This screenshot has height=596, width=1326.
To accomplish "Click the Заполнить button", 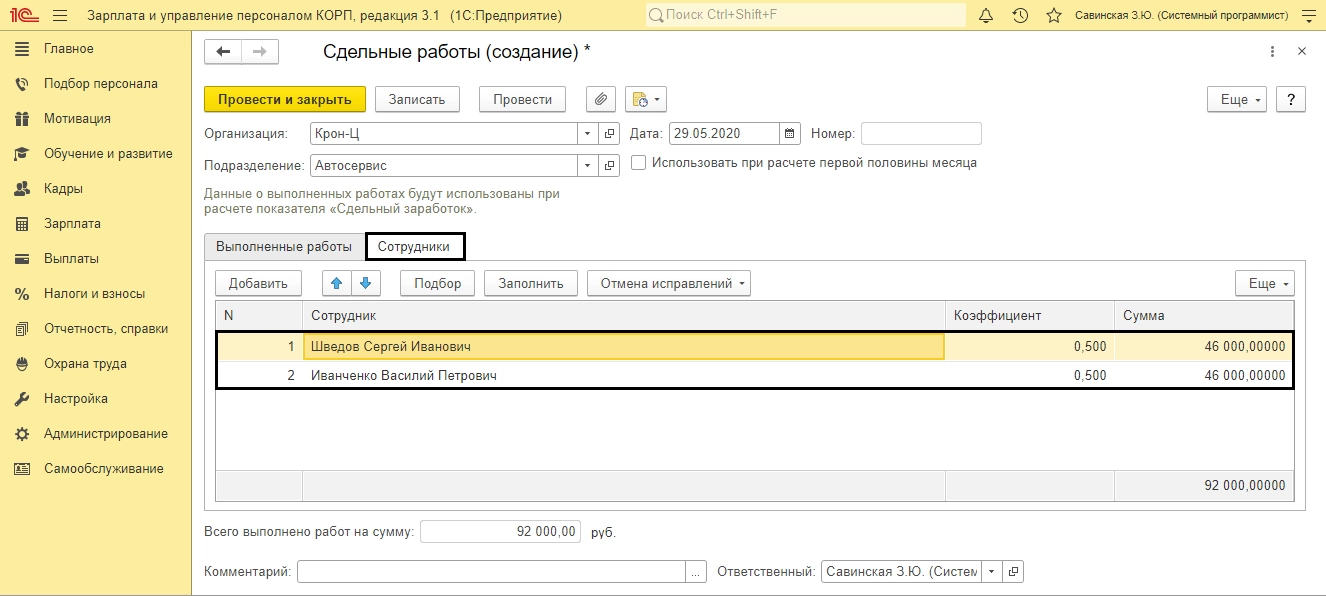I will coord(531,283).
